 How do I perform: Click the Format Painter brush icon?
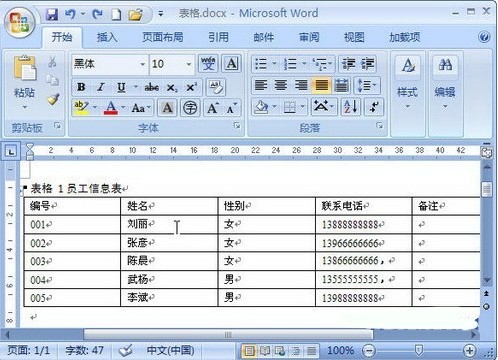tap(53, 99)
